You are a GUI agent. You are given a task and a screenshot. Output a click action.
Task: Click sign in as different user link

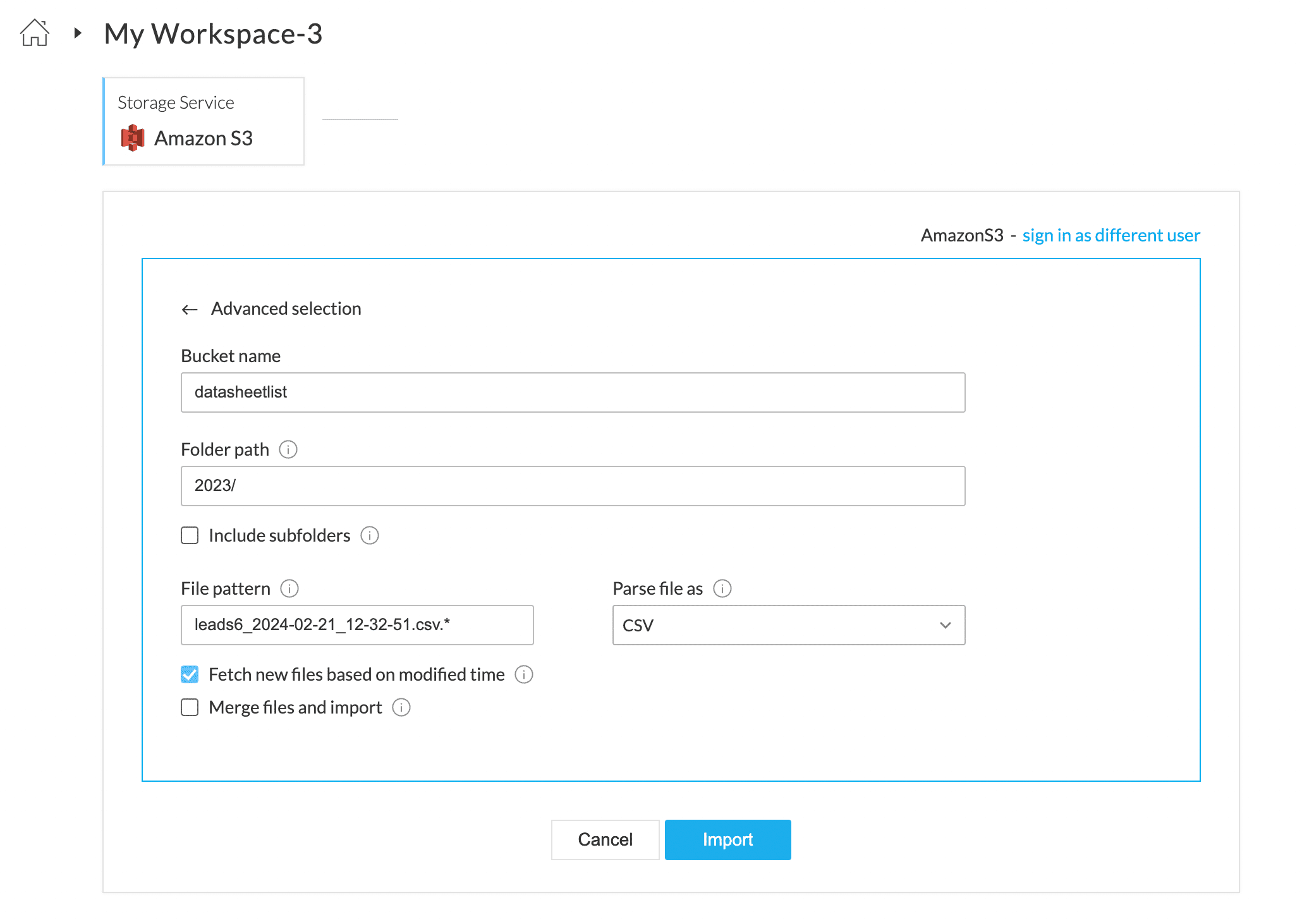(x=1110, y=235)
